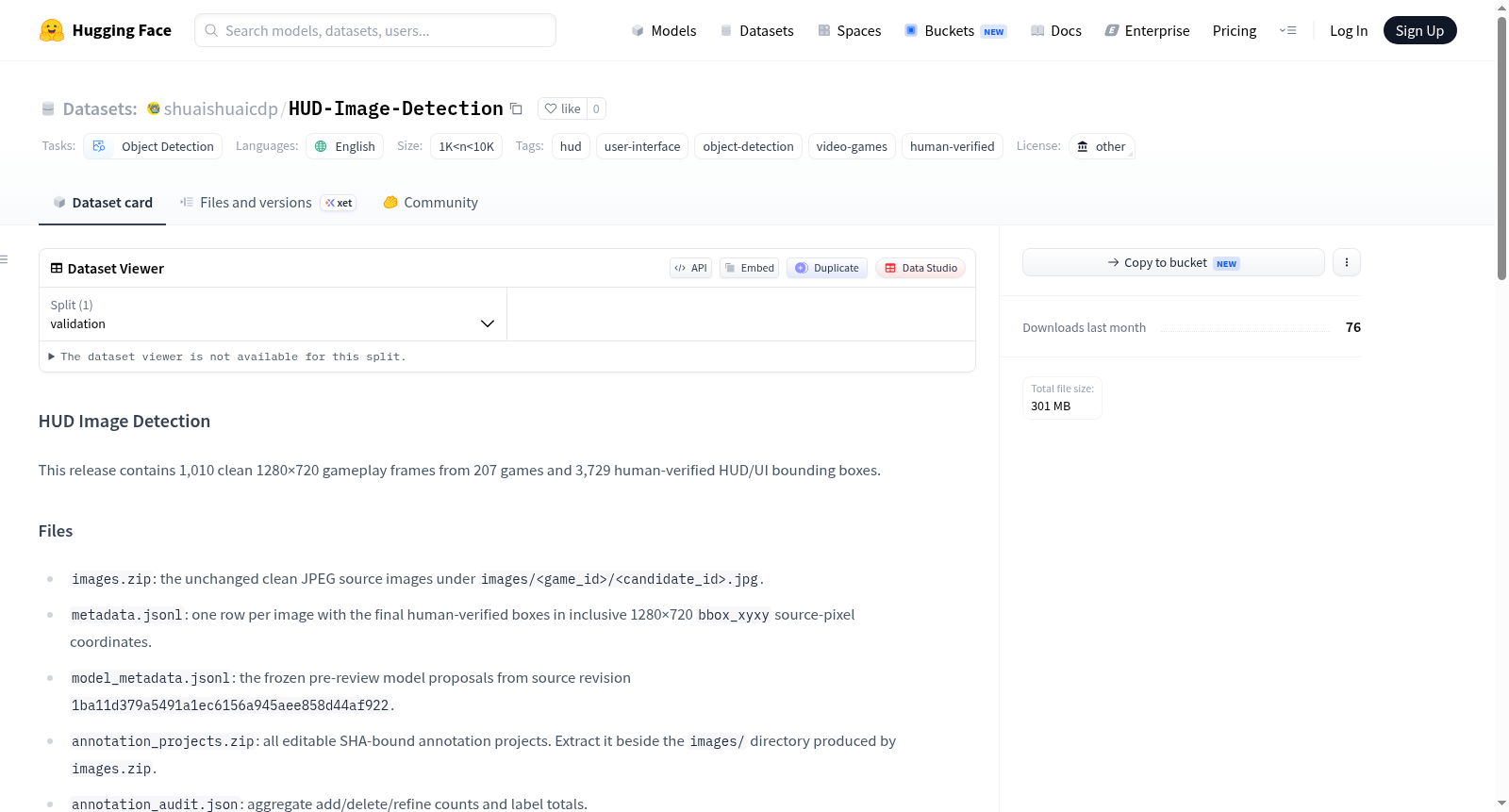Click the human-verified tag

tap(953, 146)
